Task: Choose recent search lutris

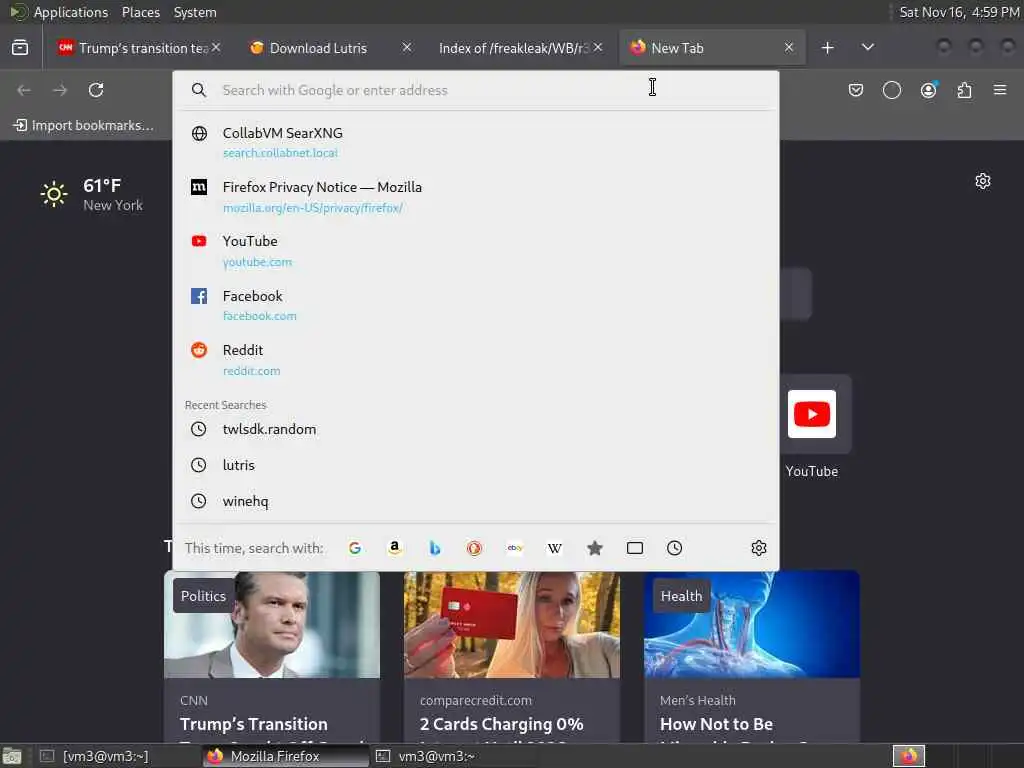Action: 475,465
